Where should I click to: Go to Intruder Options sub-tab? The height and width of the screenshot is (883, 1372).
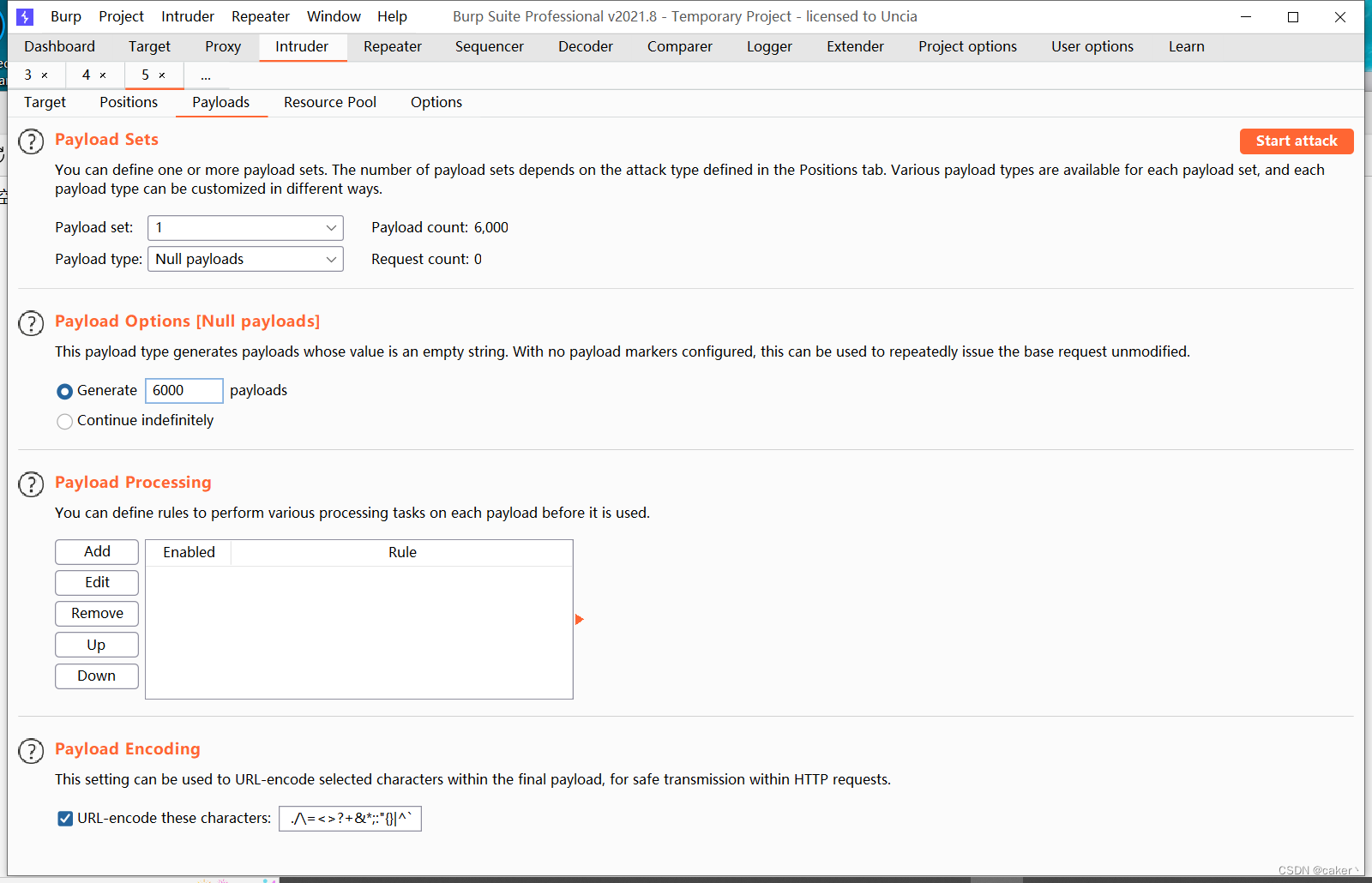coord(436,102)
